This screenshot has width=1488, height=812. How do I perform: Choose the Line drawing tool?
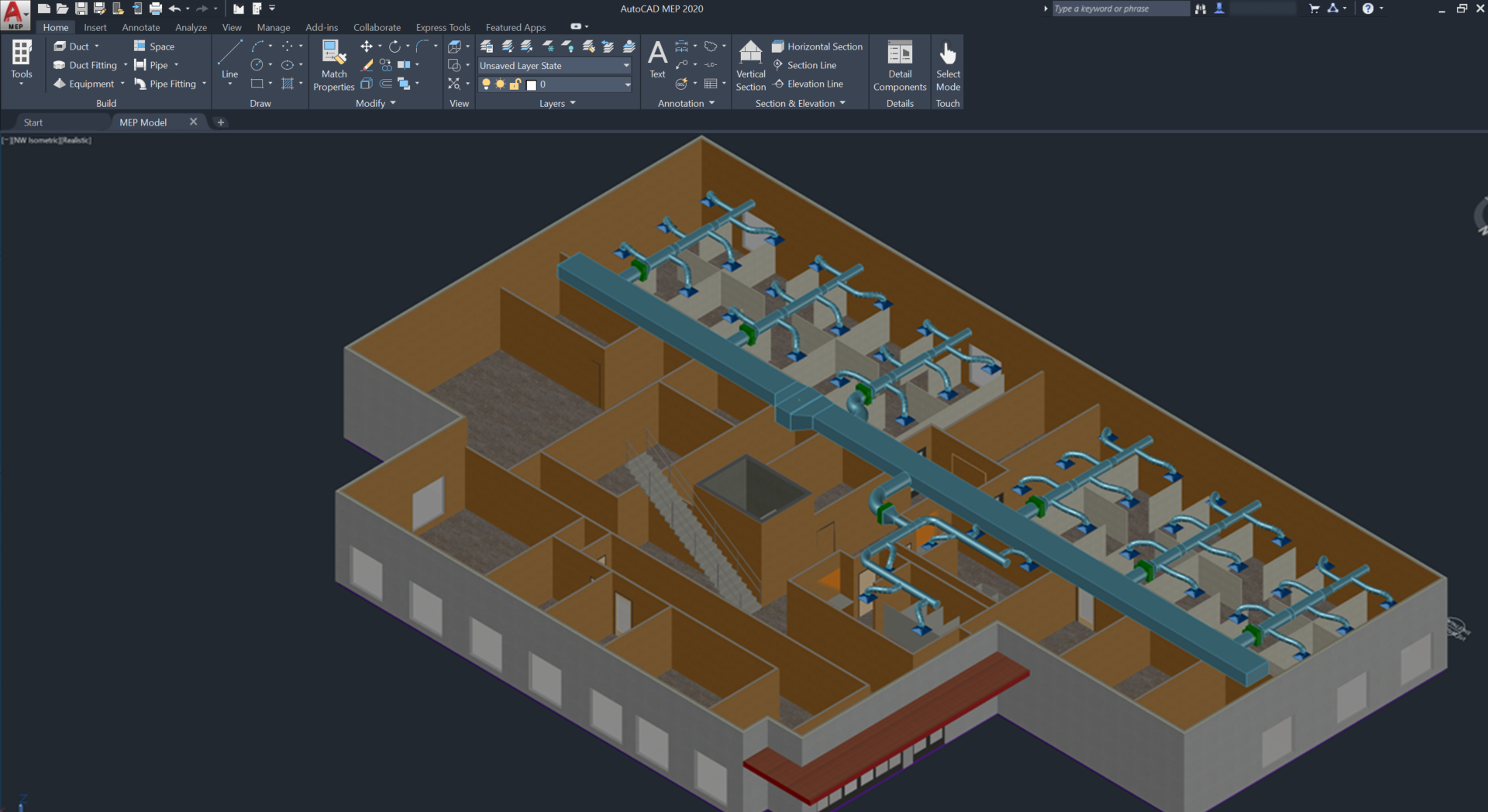point(229,62)
